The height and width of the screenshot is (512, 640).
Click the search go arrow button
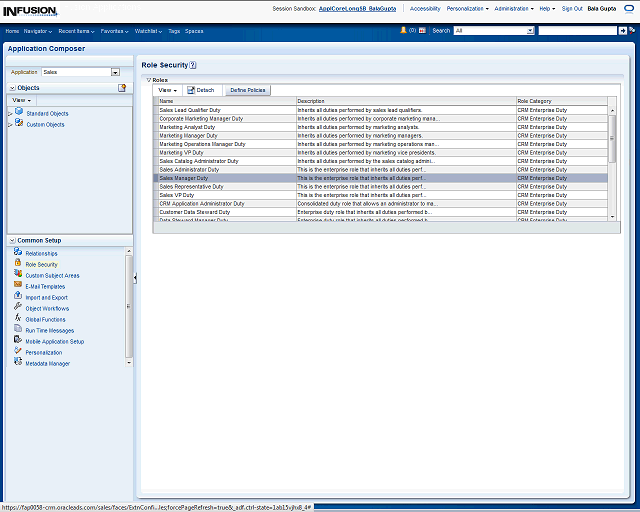point(622,31)
